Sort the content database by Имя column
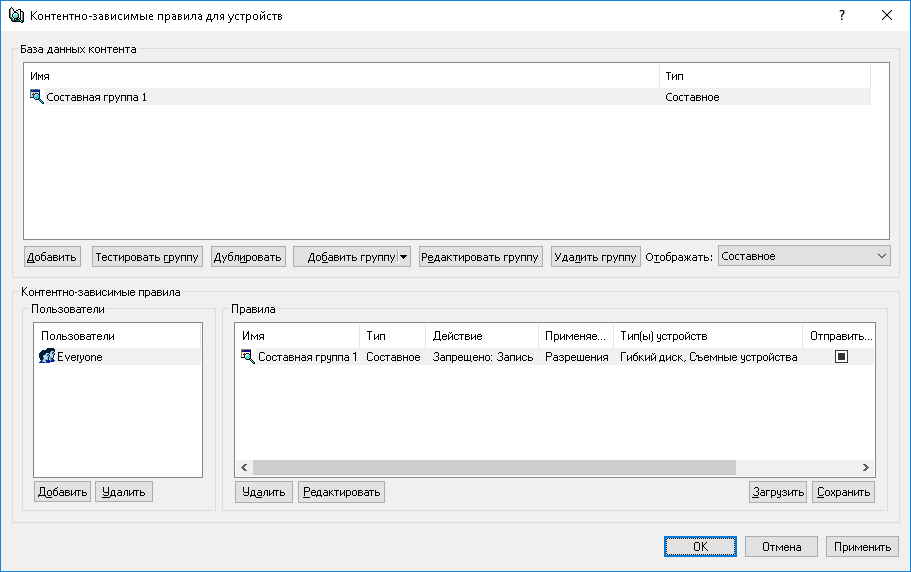Viewport: 911px width, 572px height. coord(340,76)
